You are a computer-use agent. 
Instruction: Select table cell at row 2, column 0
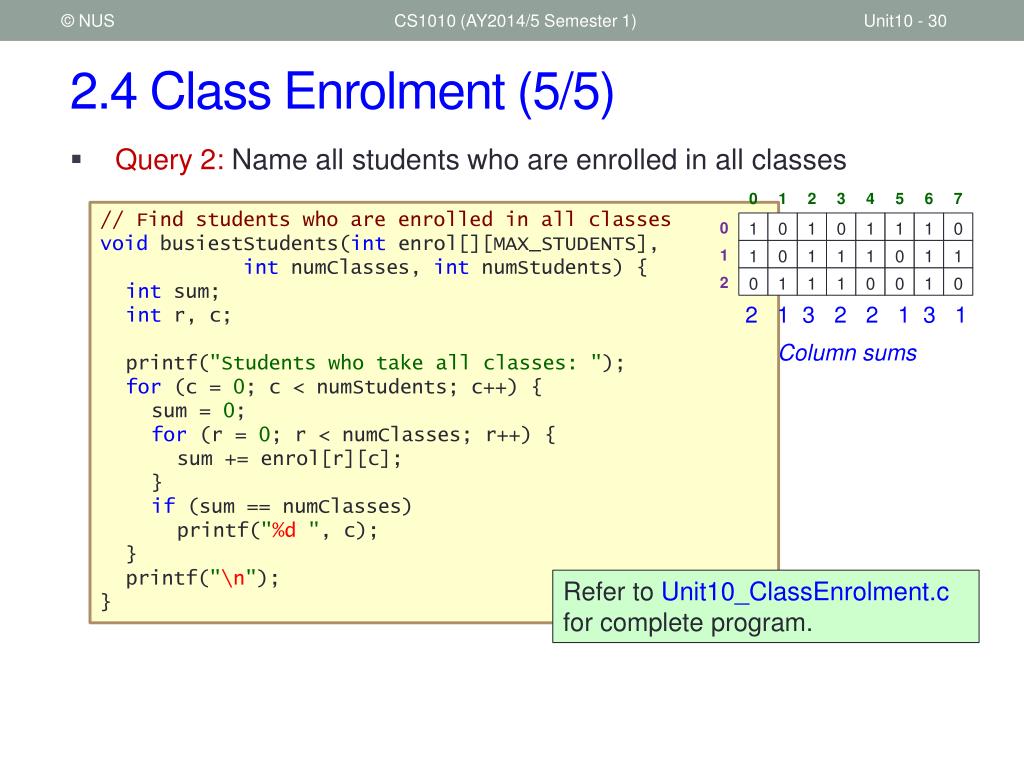(x=753, y=283)
